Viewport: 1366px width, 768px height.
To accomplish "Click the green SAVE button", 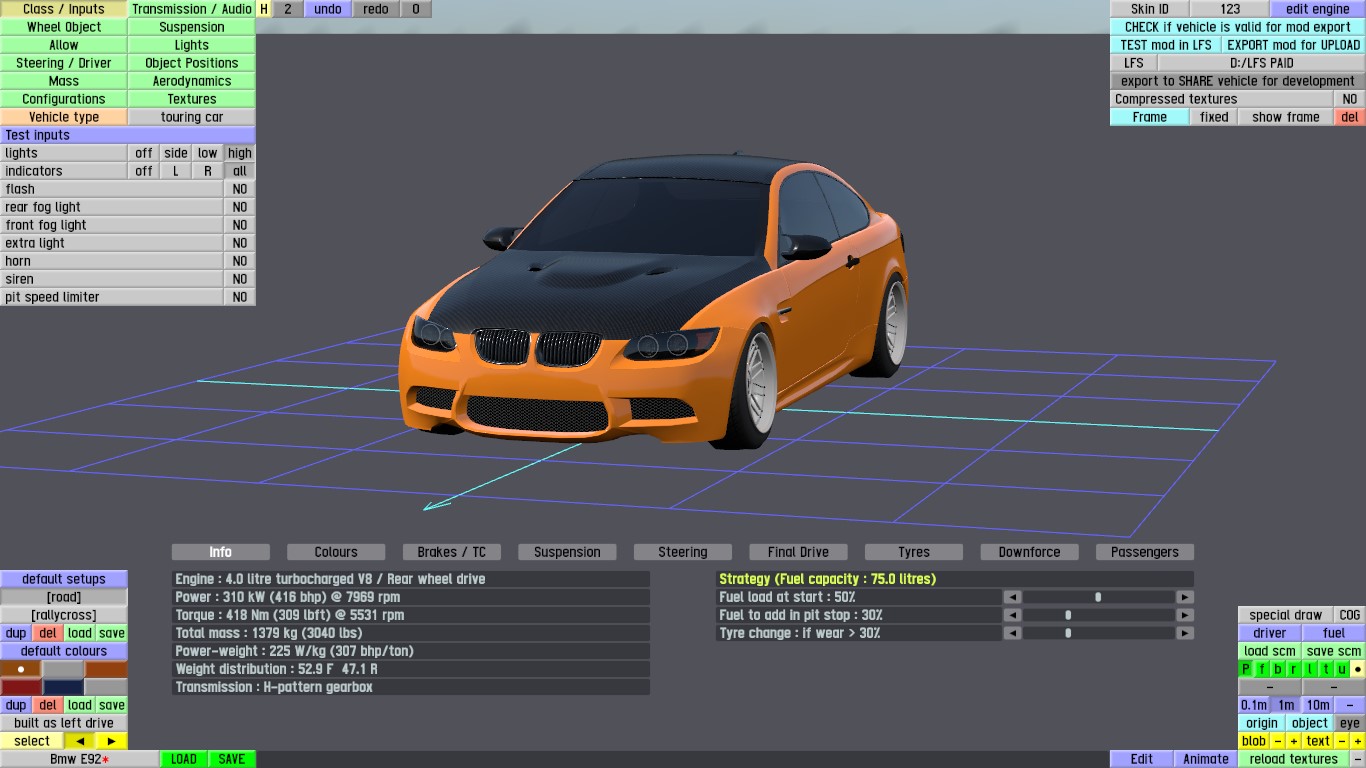I will tap(232, 759).
